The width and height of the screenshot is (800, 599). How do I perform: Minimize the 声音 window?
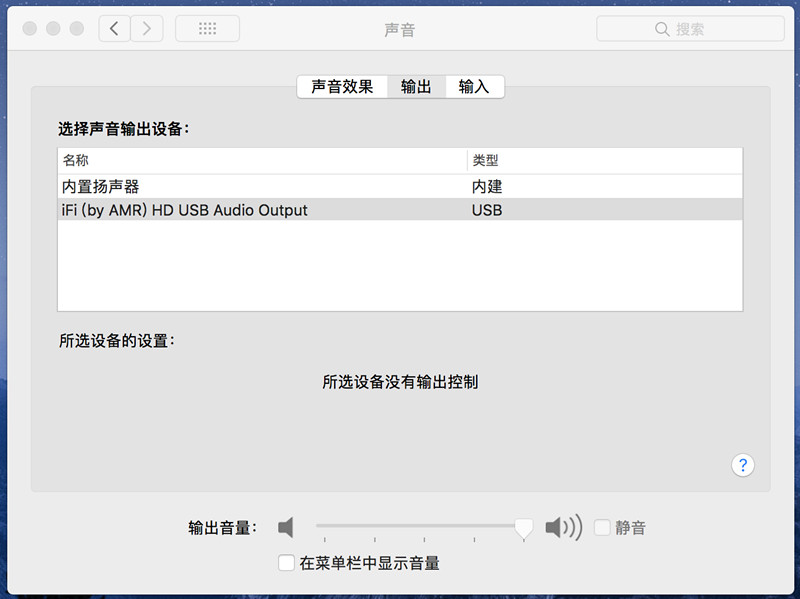coord(52,29)
